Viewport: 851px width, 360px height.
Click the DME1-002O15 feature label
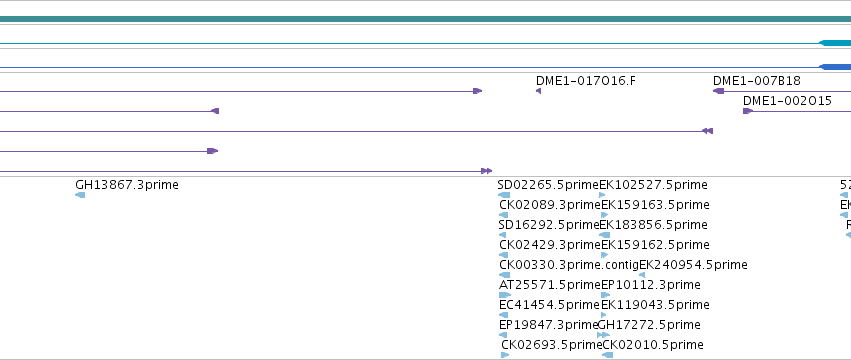click(x=787, y=101)
